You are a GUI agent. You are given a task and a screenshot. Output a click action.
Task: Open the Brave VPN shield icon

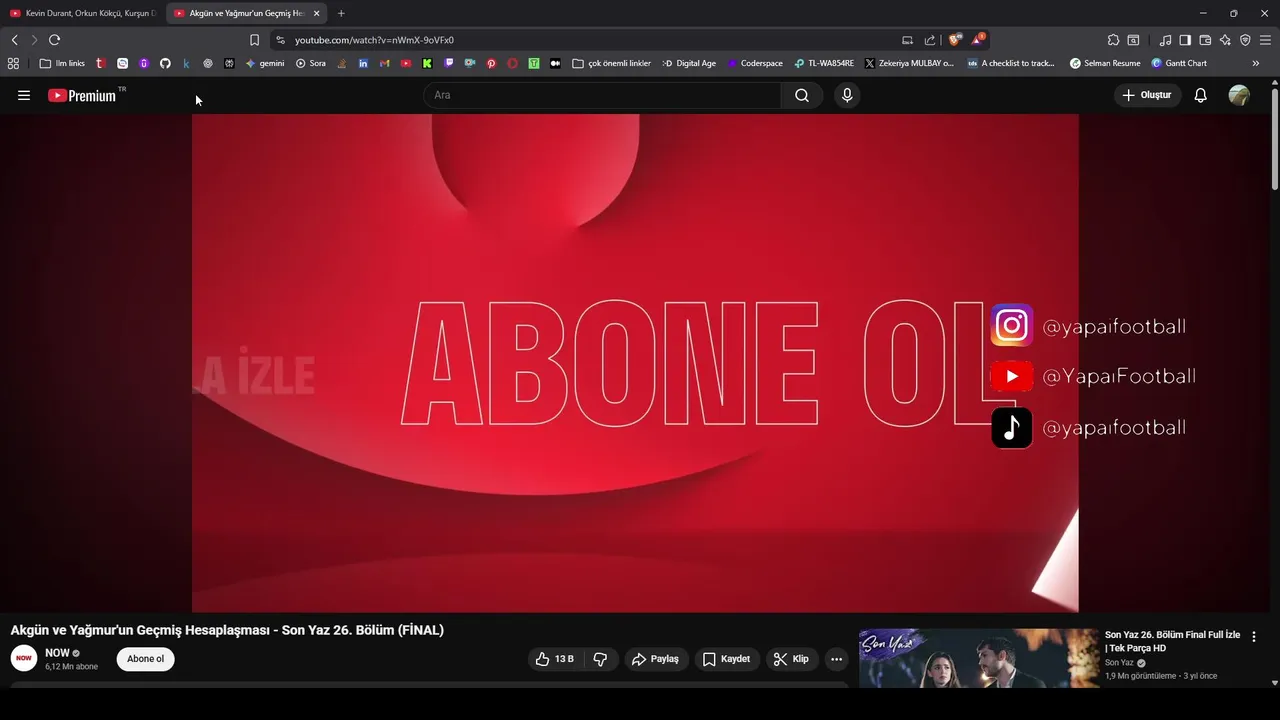pos(1245,40)
